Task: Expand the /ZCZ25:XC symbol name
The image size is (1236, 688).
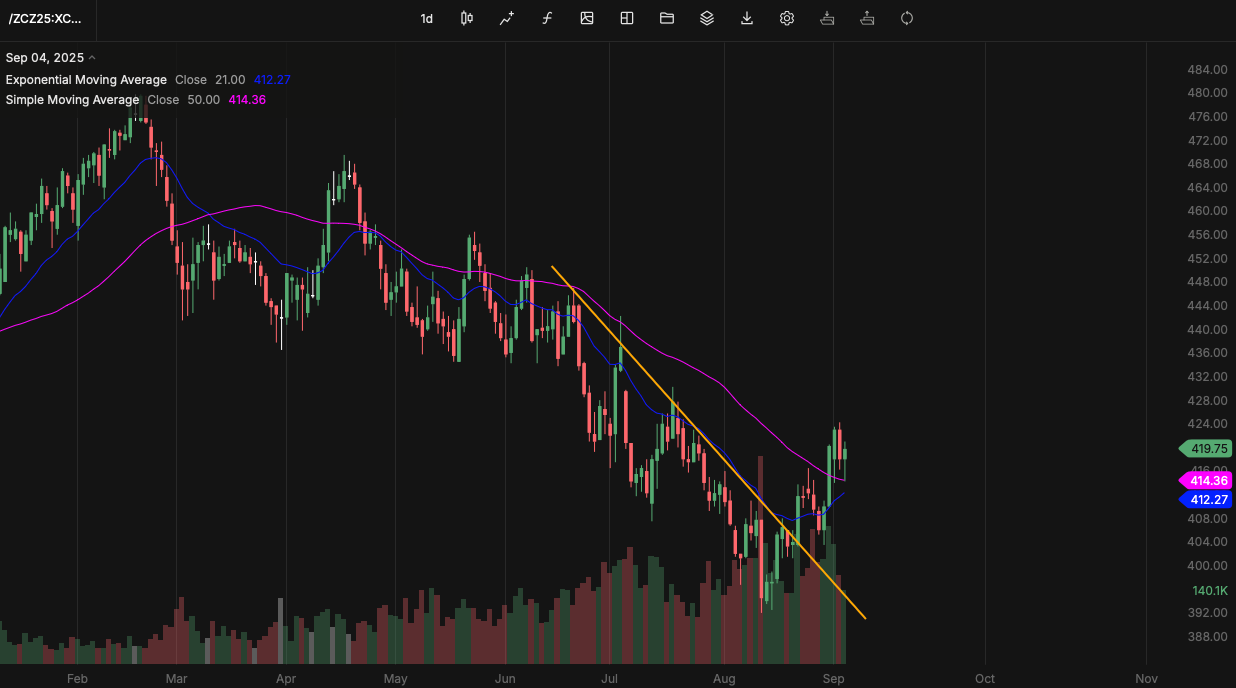Action: tap(46, 20)
